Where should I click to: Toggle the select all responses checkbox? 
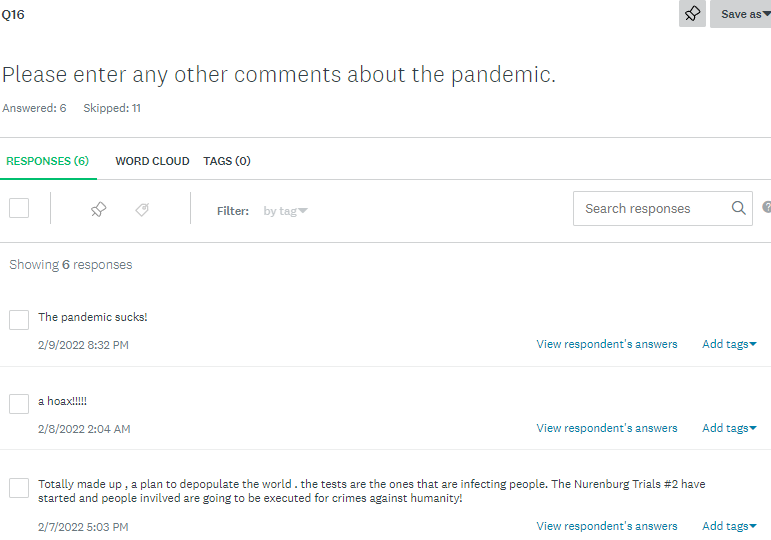[19, 208]
